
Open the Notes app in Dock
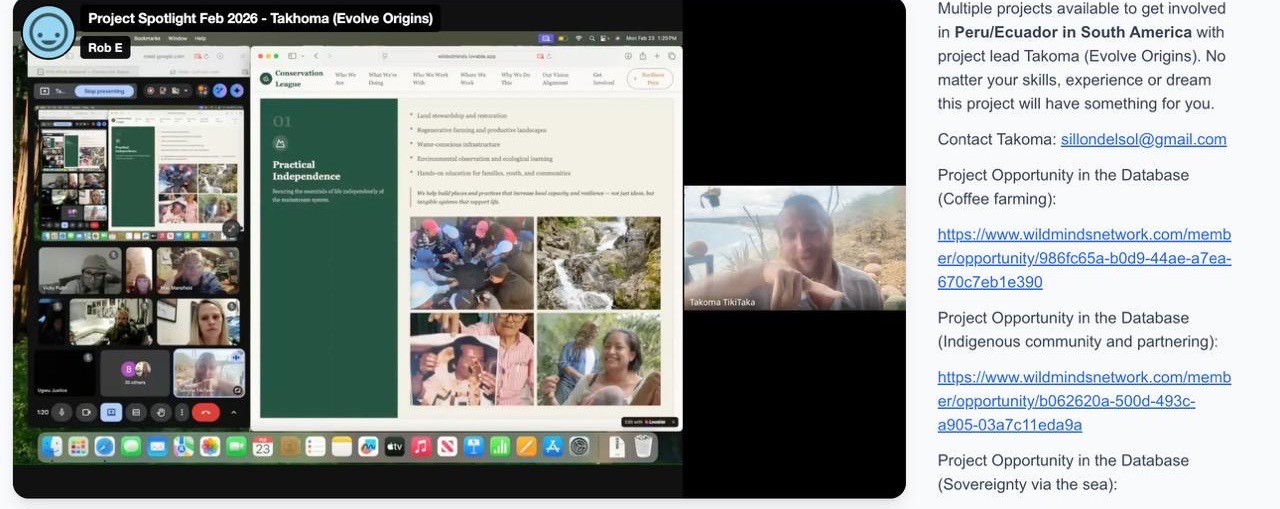pyautogui.click(x=342, y=447)
